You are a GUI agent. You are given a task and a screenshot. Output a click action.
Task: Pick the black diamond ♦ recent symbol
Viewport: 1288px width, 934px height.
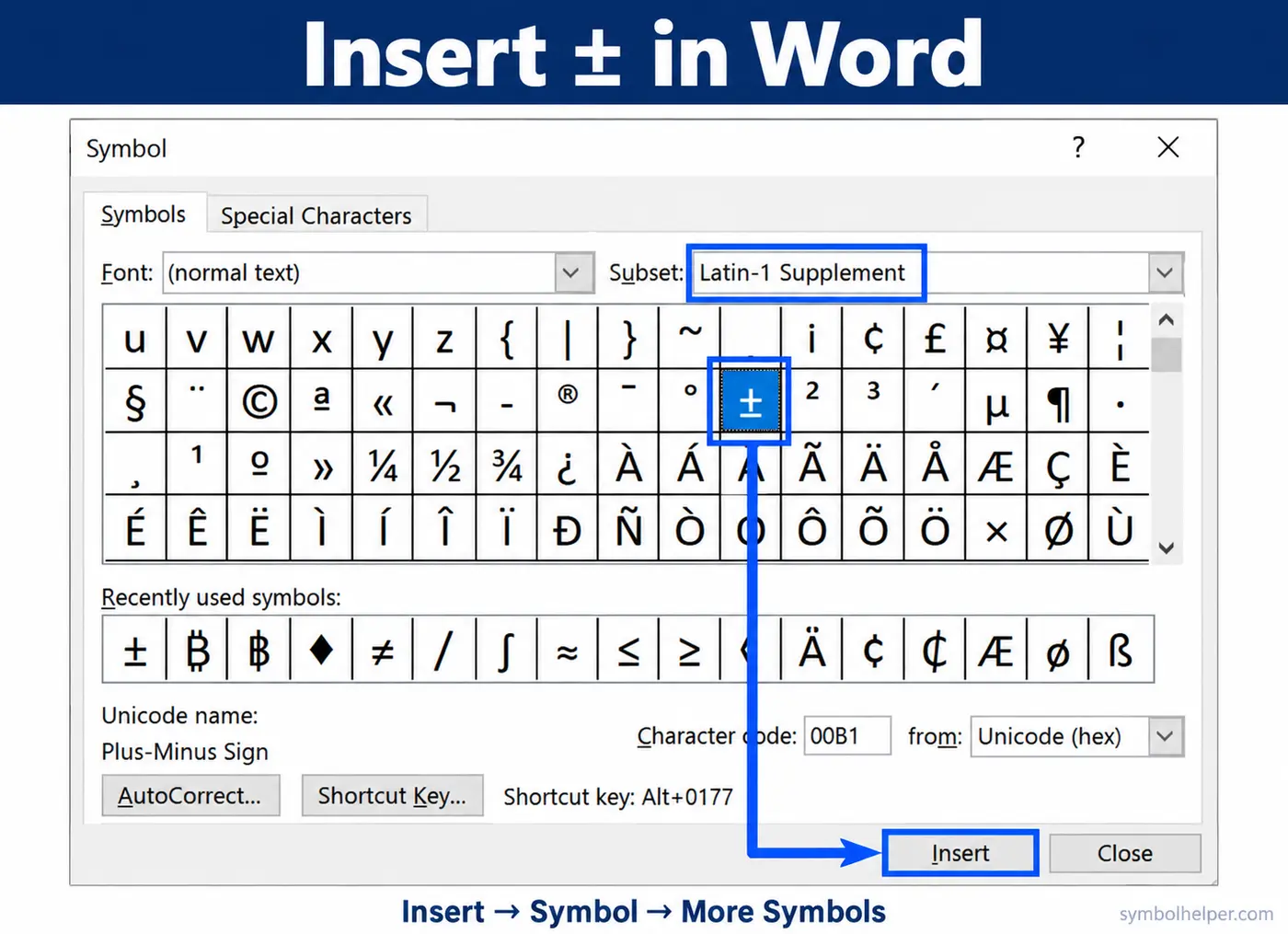tap(321, 651)
